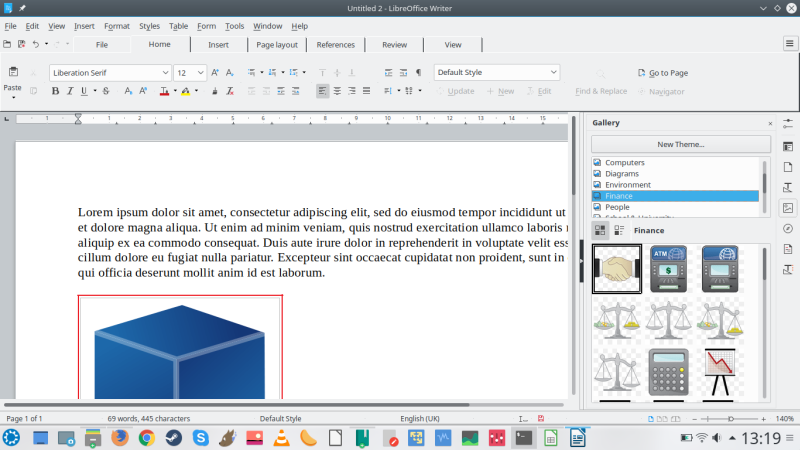Viewport: 800px width, 450px height.
Task: Adjust the zoom slider in status bar
Action: point(731,419)
